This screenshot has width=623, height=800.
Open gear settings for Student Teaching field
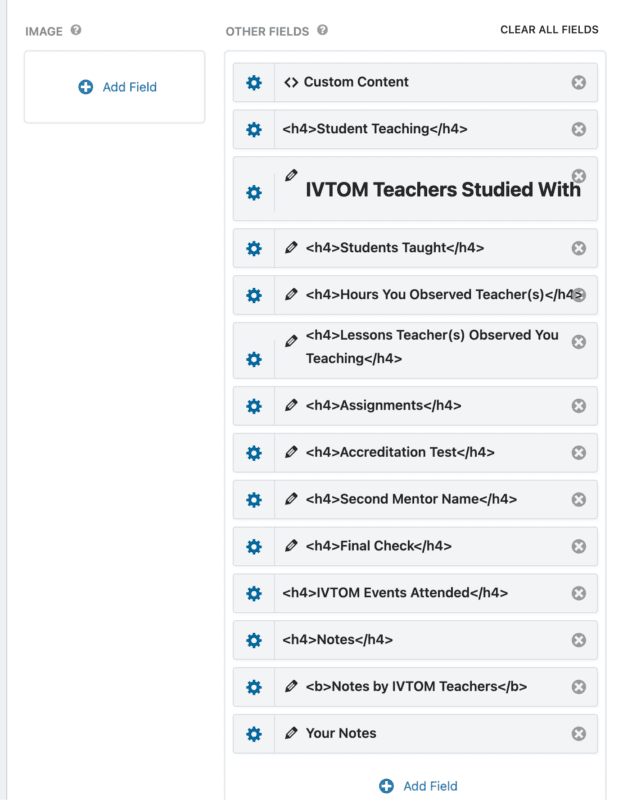pos(254,129)
